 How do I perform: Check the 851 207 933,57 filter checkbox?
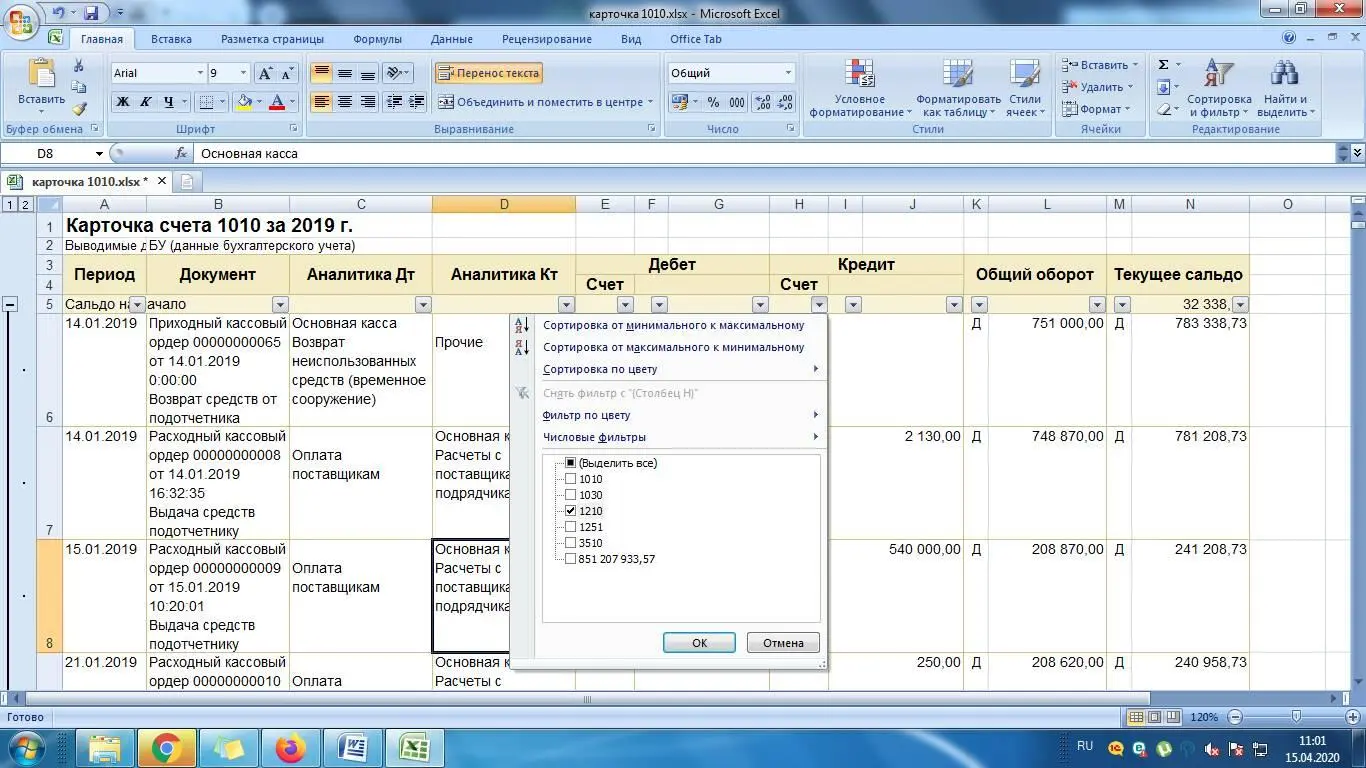571,559
